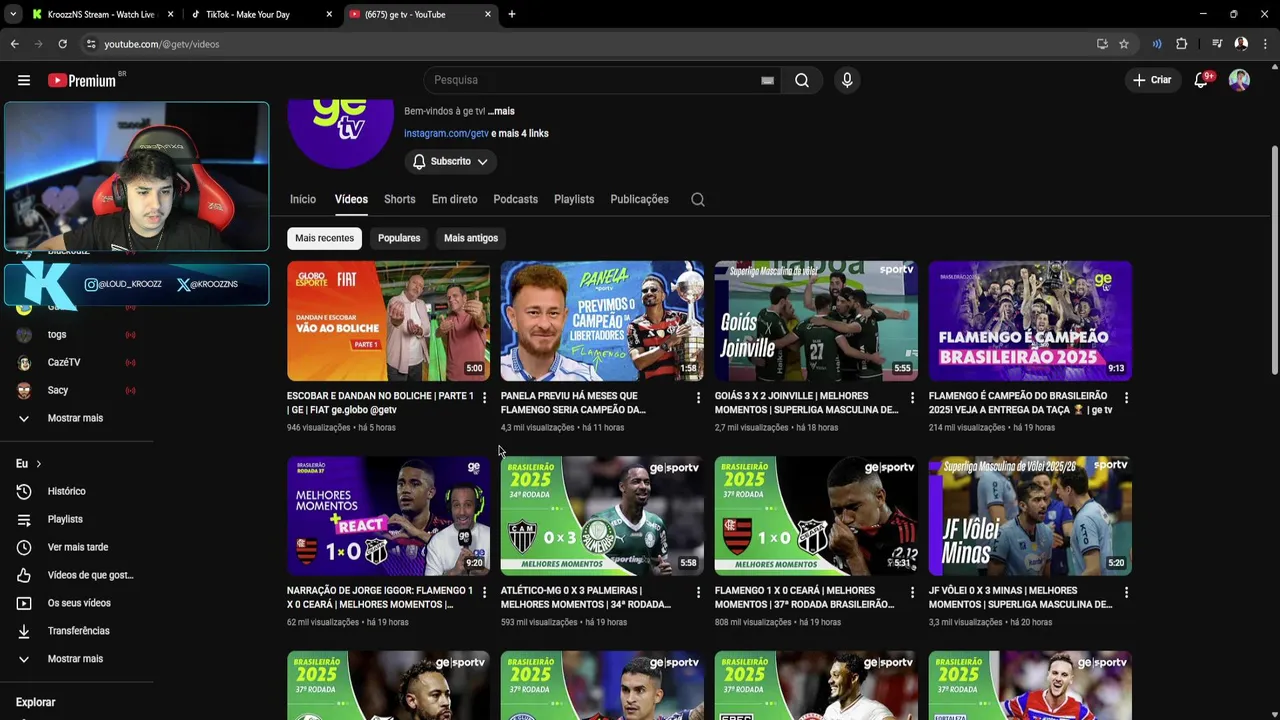
Task: Open the Eu section chevron
Action: click(x=38, y=464)
